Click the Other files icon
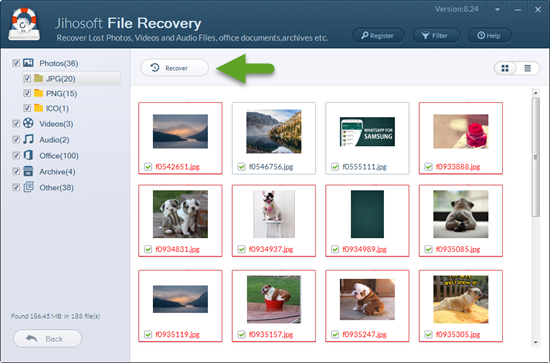550x363 pixels. 28,187
